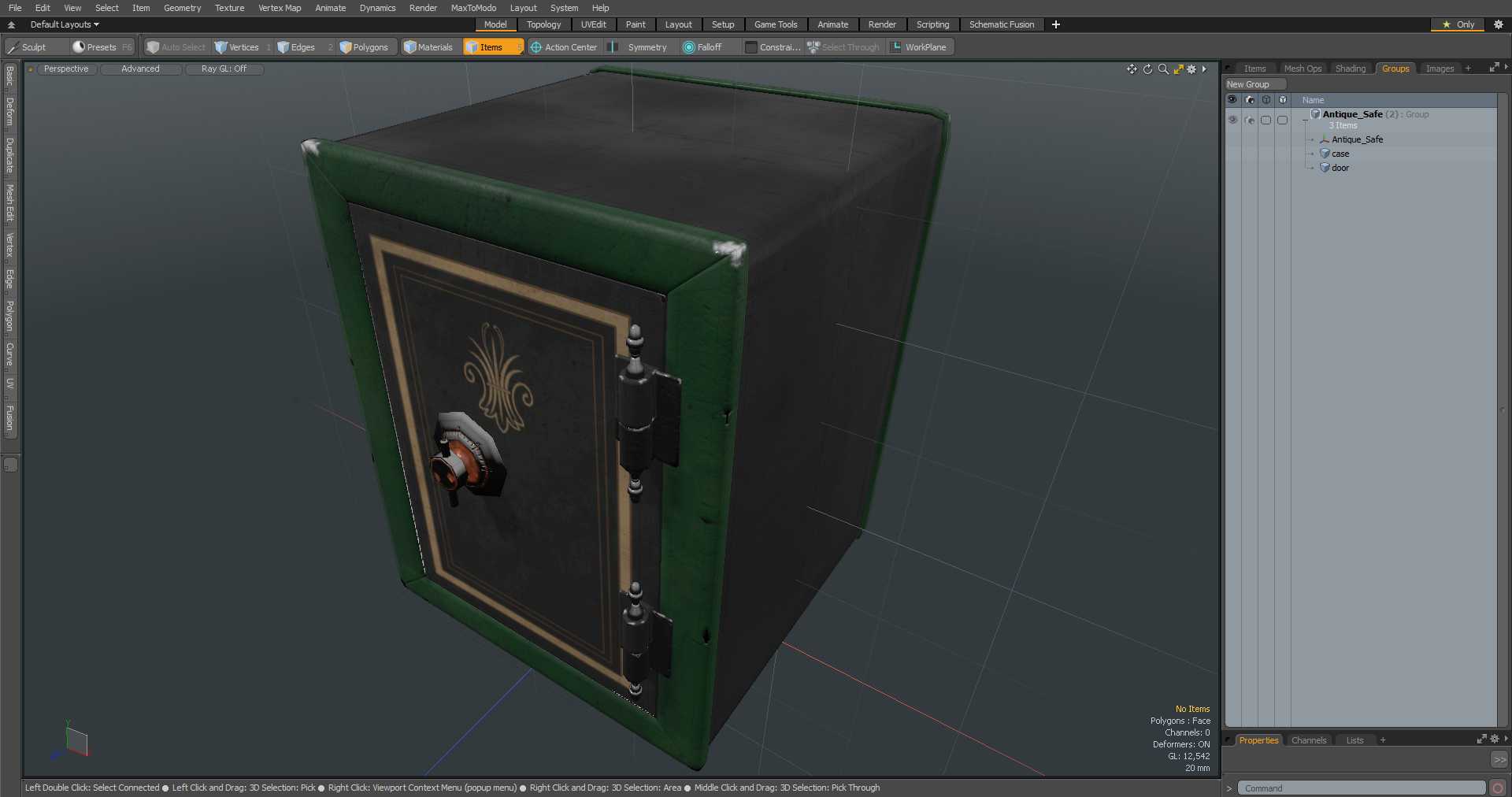Open Default Layouts dropdown
The width and height of the screenshot is (1512, 797).
click(x=65, y=24)
